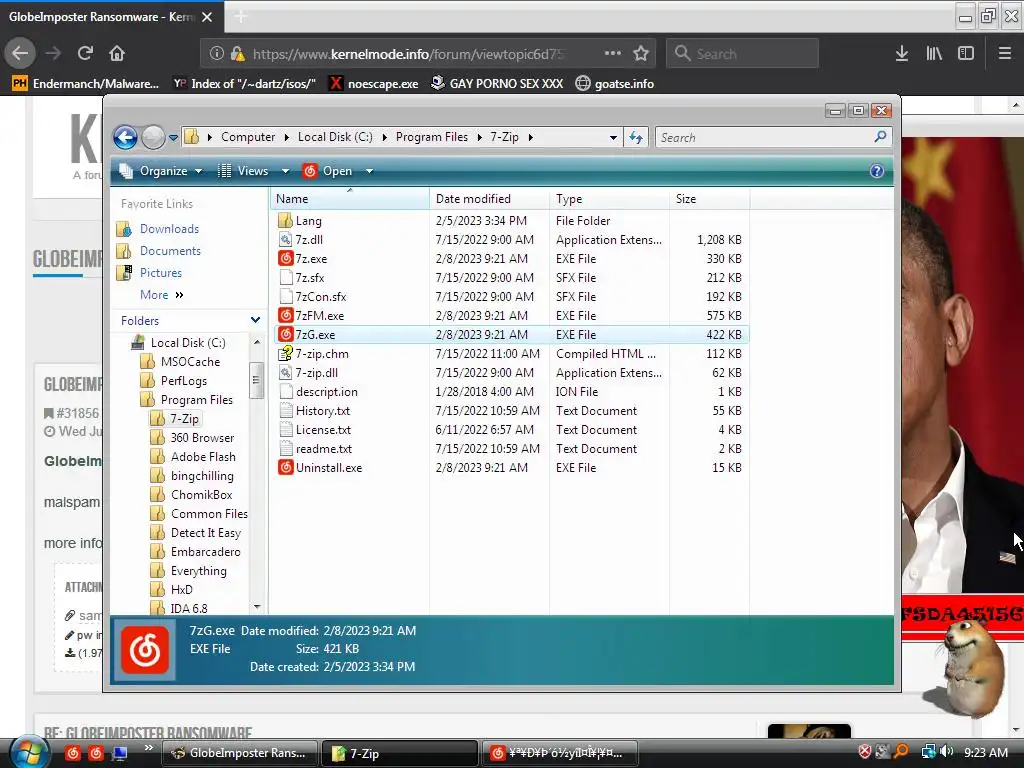Sort by Name column header
Image resolution: width=1024 pixels, height=768 pixels.
tap(349, 199)
